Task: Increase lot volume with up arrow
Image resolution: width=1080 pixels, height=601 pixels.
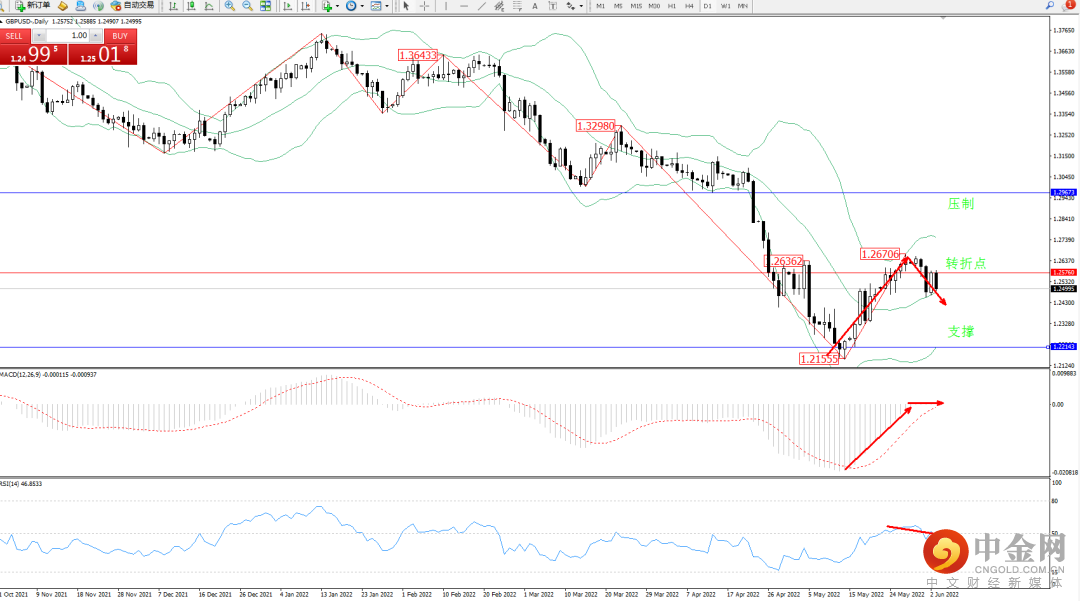Action: [96, 36]
